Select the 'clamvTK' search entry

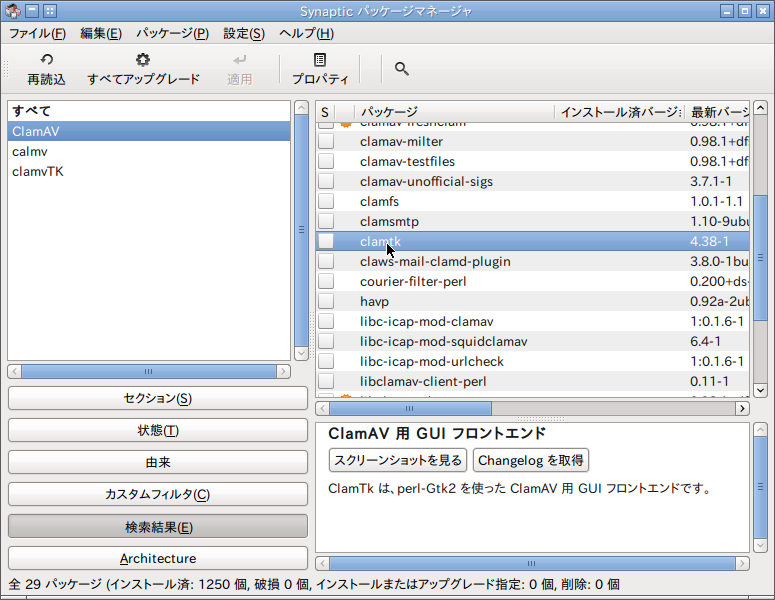click(x=149, y=171)
